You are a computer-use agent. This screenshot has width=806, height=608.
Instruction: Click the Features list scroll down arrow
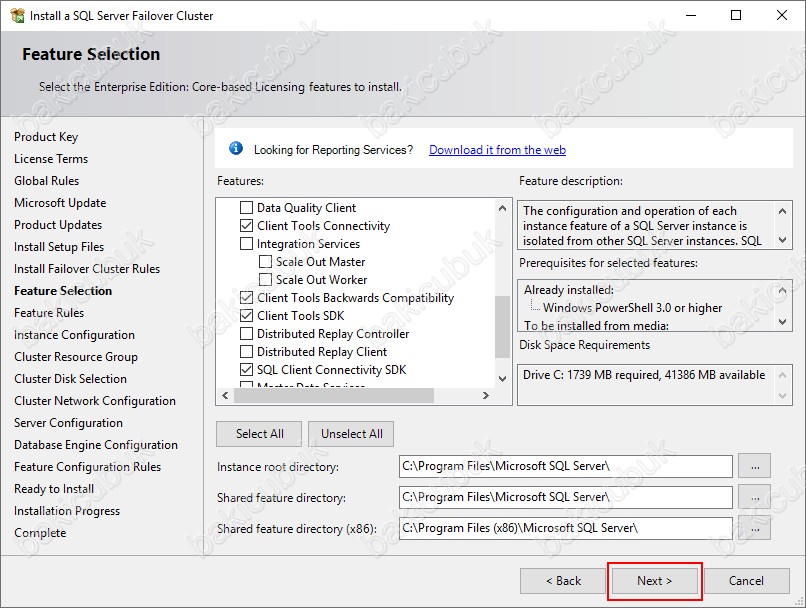502,379
